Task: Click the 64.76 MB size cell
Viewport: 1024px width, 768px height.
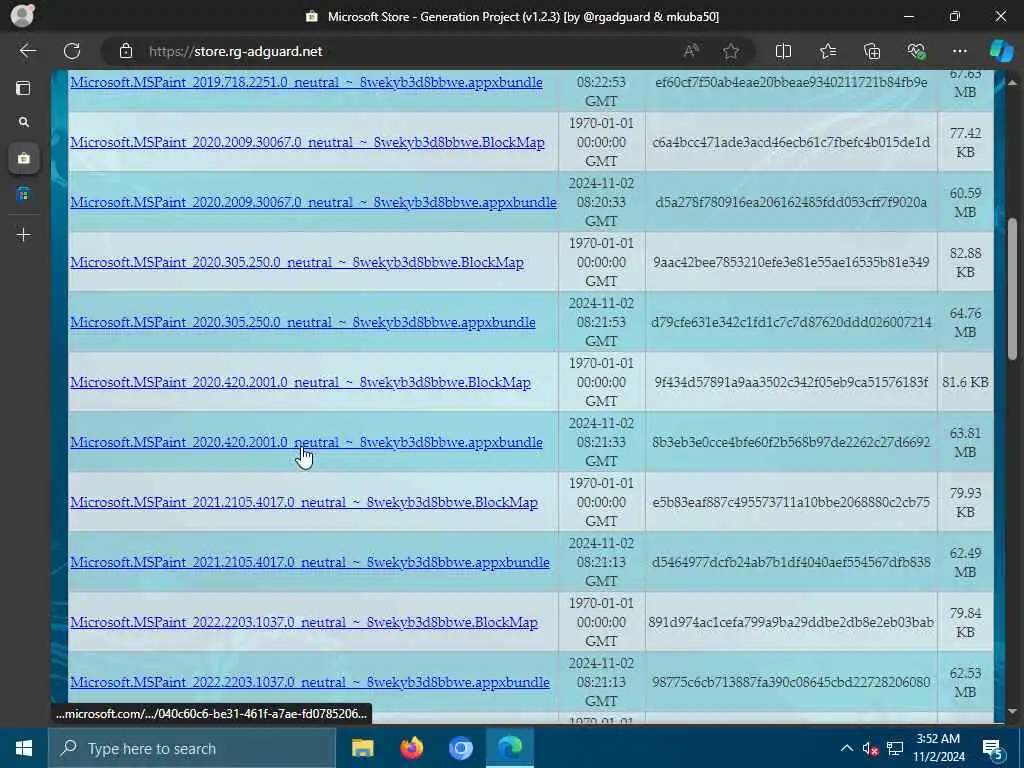Action: [x=965, y=323]
